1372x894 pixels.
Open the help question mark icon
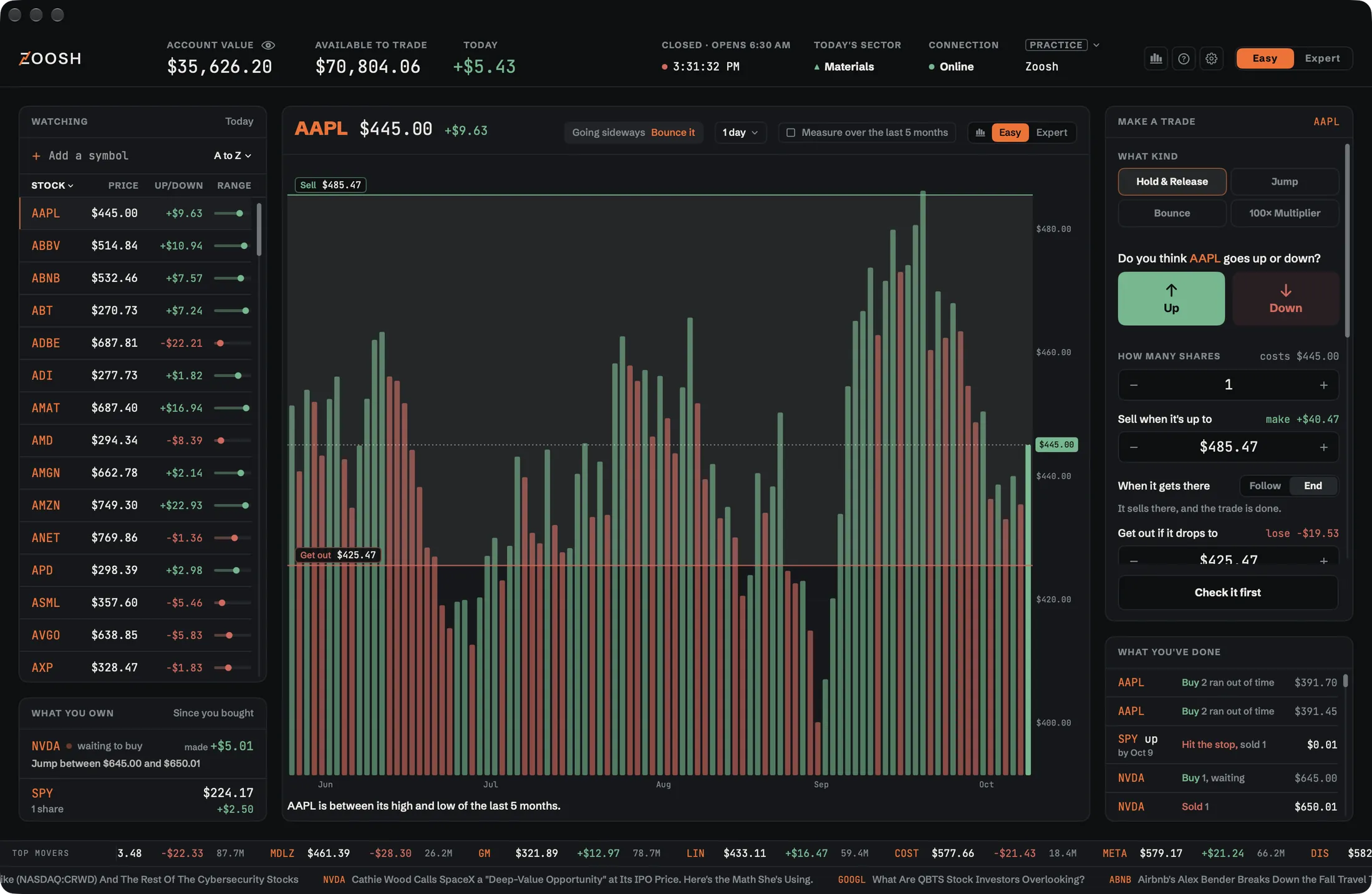(1183, 59)
